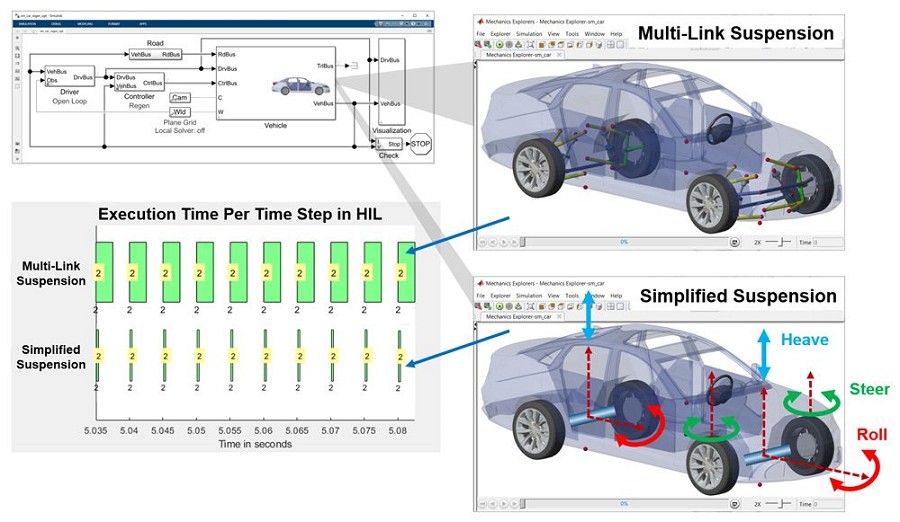Click the Road block in the Simulink model
The image size is (900, 522).
click(156, 54)
